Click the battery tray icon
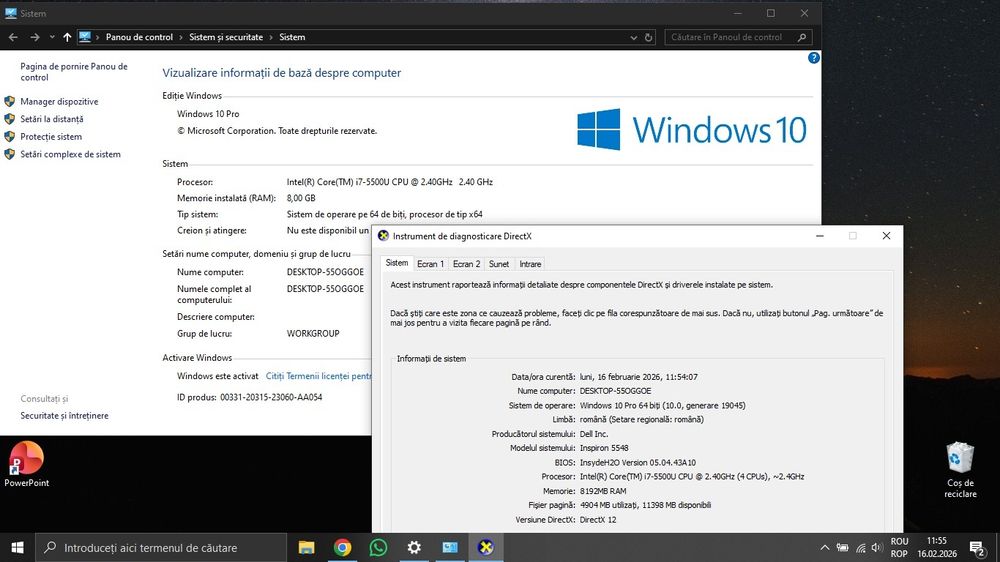Image resolution: width=1000 pixels, height=562 pixels. click(x=842, y=547)
